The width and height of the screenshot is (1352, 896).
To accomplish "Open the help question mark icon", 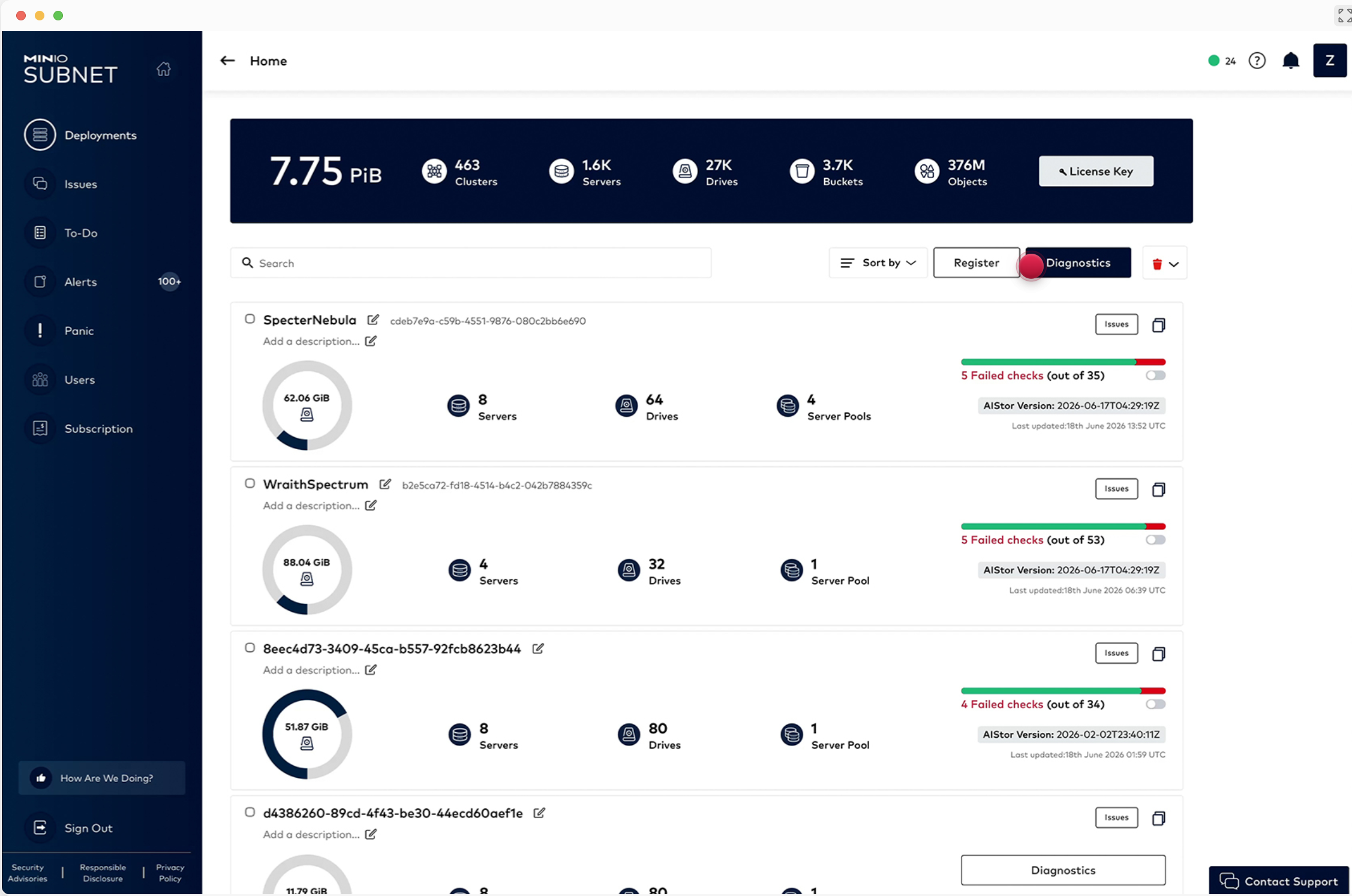I will click(x=1257, y=61).
